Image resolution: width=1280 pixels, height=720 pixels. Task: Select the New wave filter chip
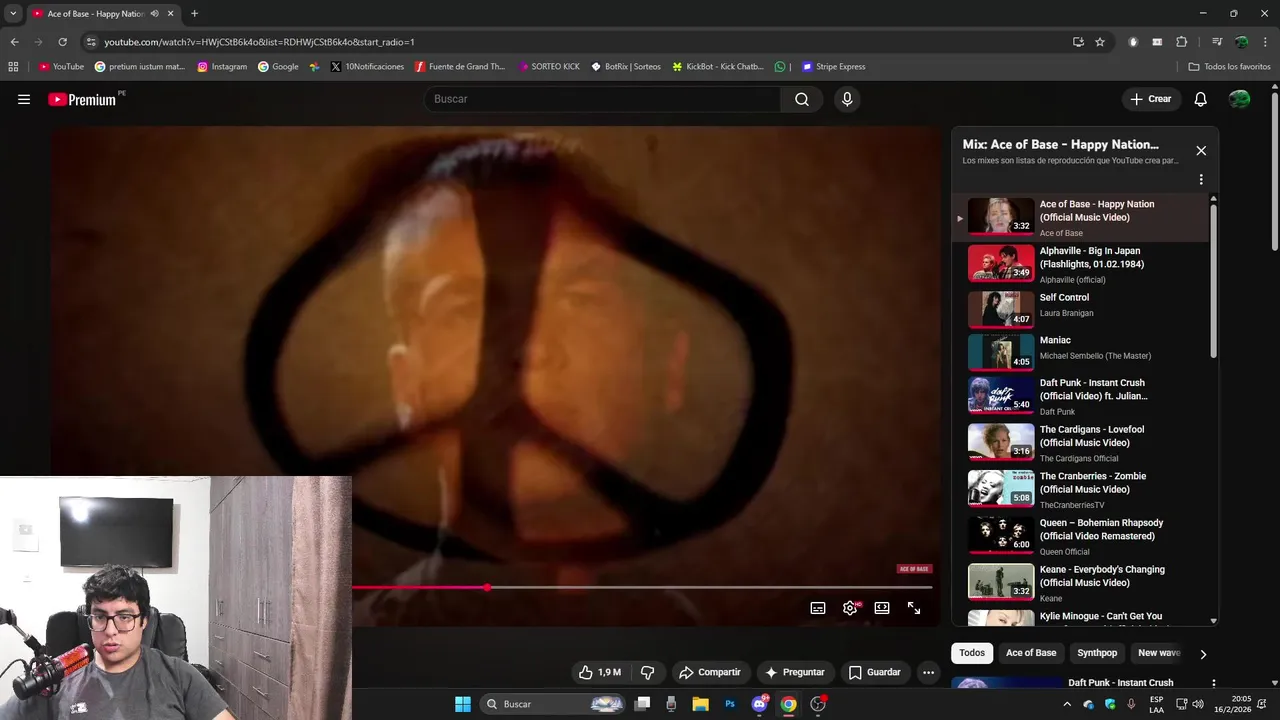click(x=1159, y=653)
